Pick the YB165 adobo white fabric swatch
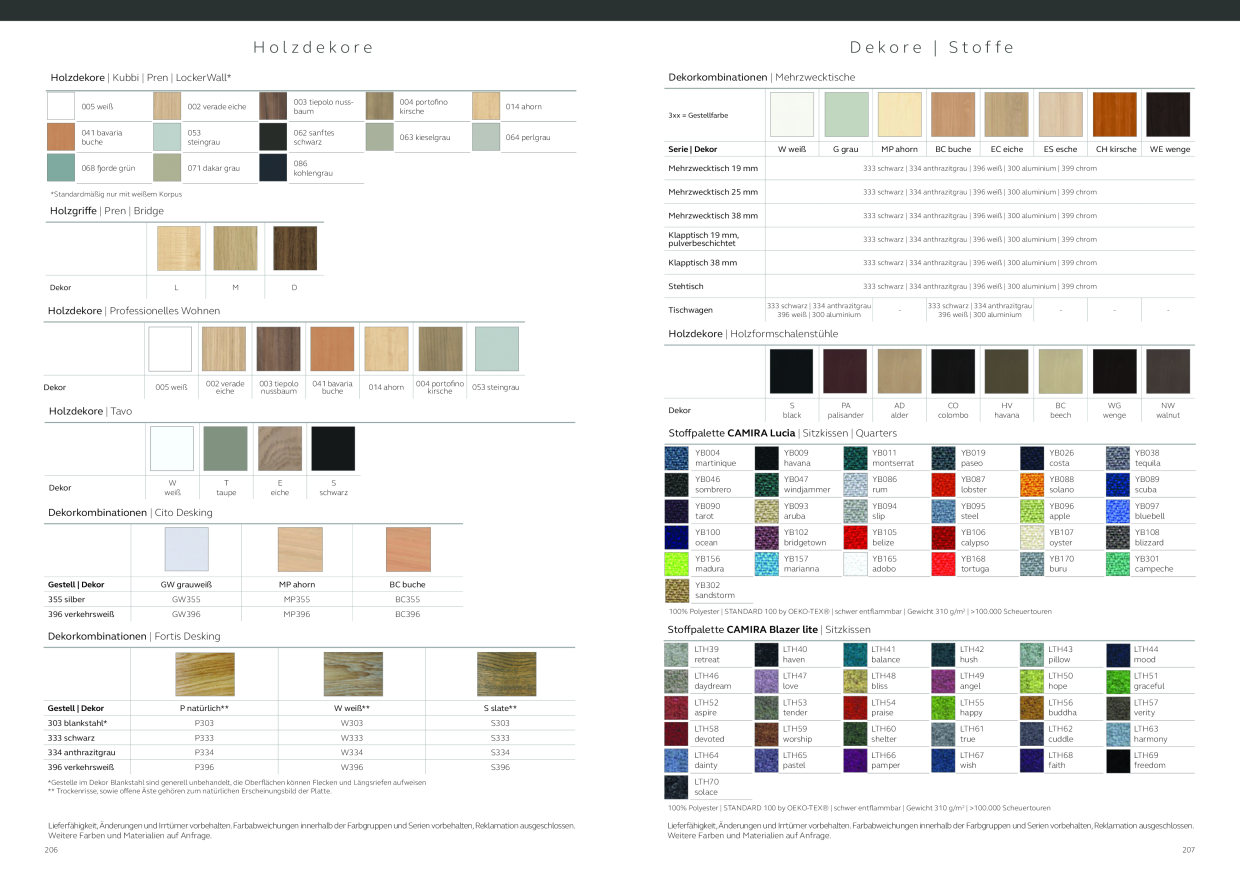Image resolution: width=1240 pixels, height=876 pixels. coord(855,564)
